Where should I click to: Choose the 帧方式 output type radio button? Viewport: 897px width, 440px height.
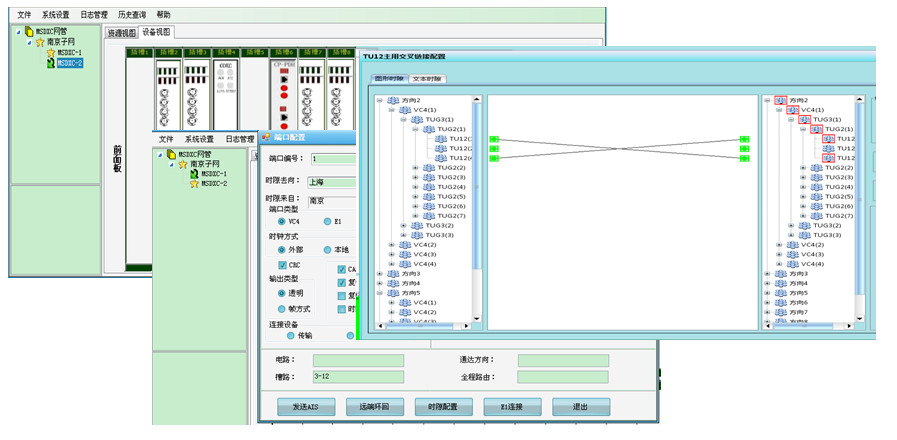coord(282,309)
